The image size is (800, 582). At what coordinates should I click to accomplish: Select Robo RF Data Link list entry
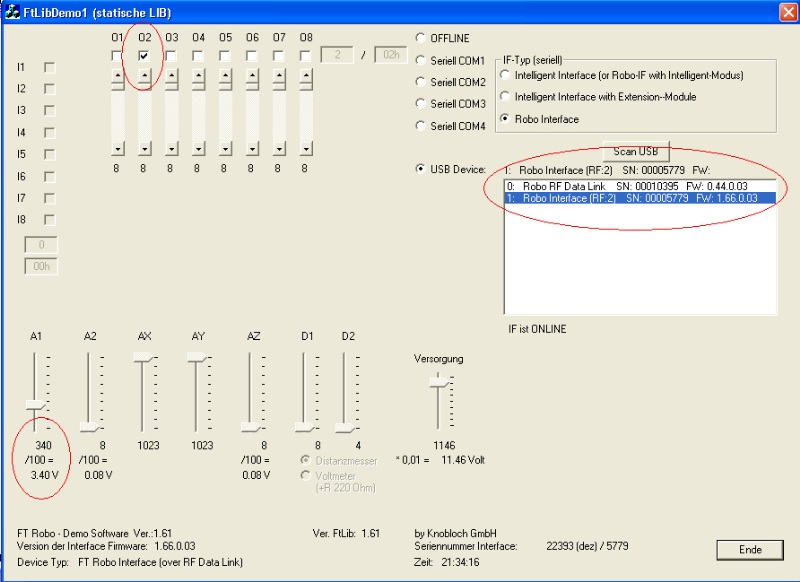click(x=640, y=186)
